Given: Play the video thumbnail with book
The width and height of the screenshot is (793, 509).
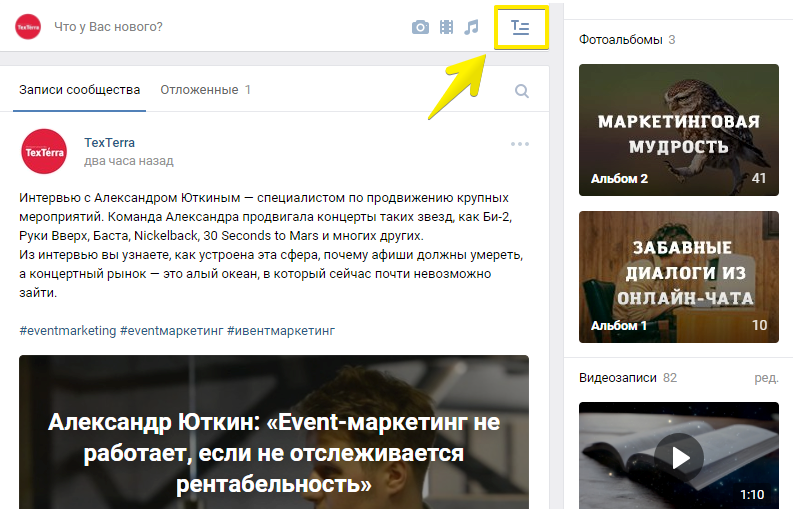Looking at the screenshot, I should [679, 457].
